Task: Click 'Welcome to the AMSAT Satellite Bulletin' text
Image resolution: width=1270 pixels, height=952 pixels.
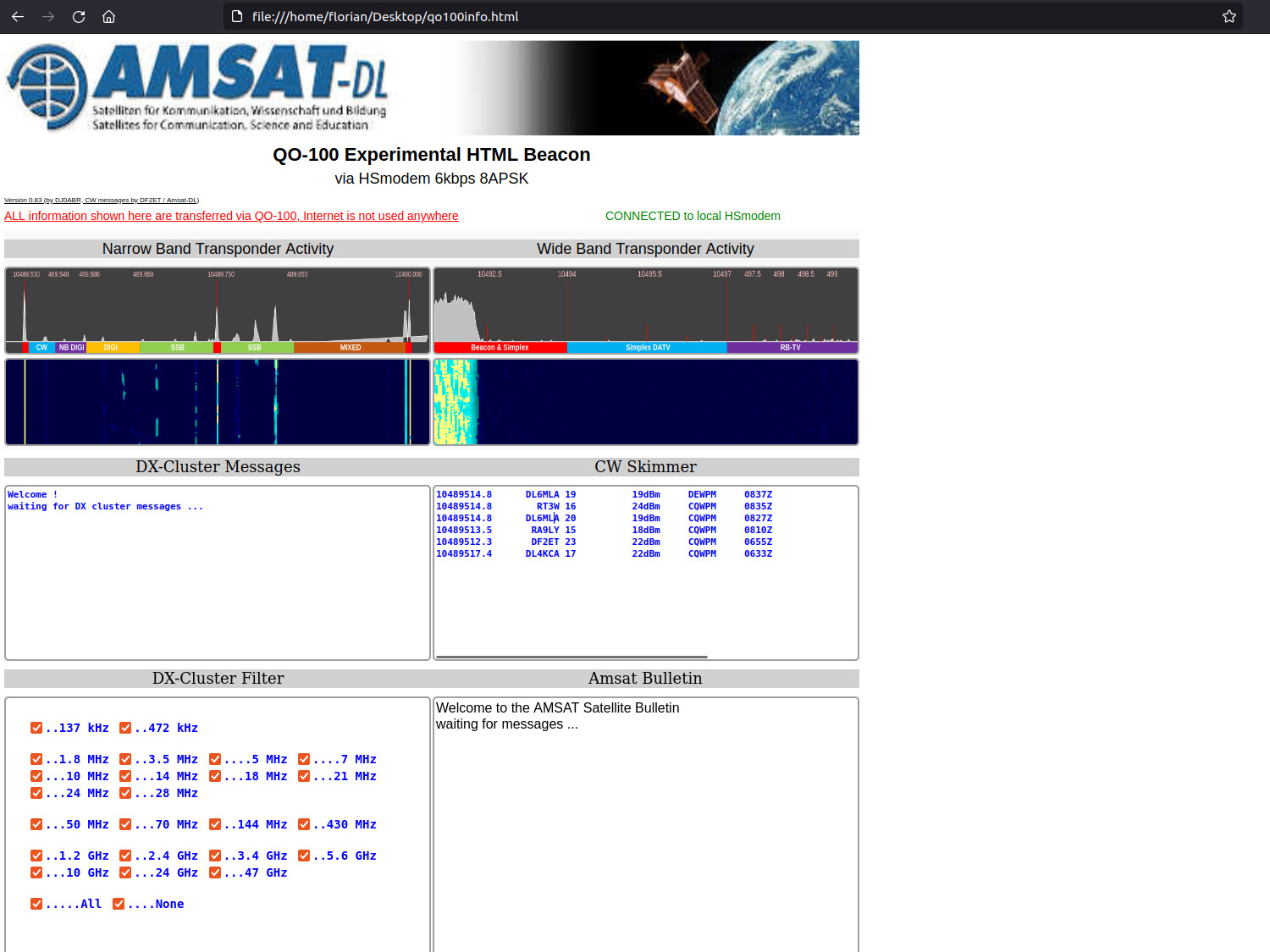Action: 557,707
